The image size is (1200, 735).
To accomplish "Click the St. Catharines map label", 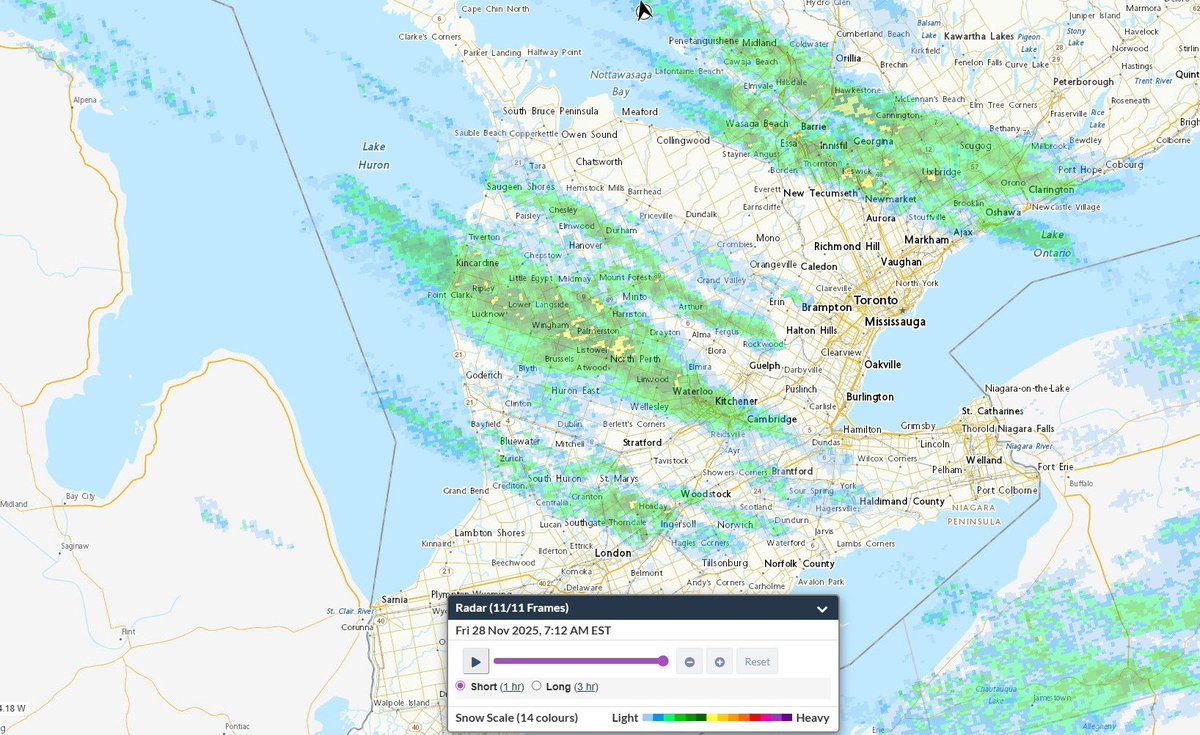I will 992,411.
